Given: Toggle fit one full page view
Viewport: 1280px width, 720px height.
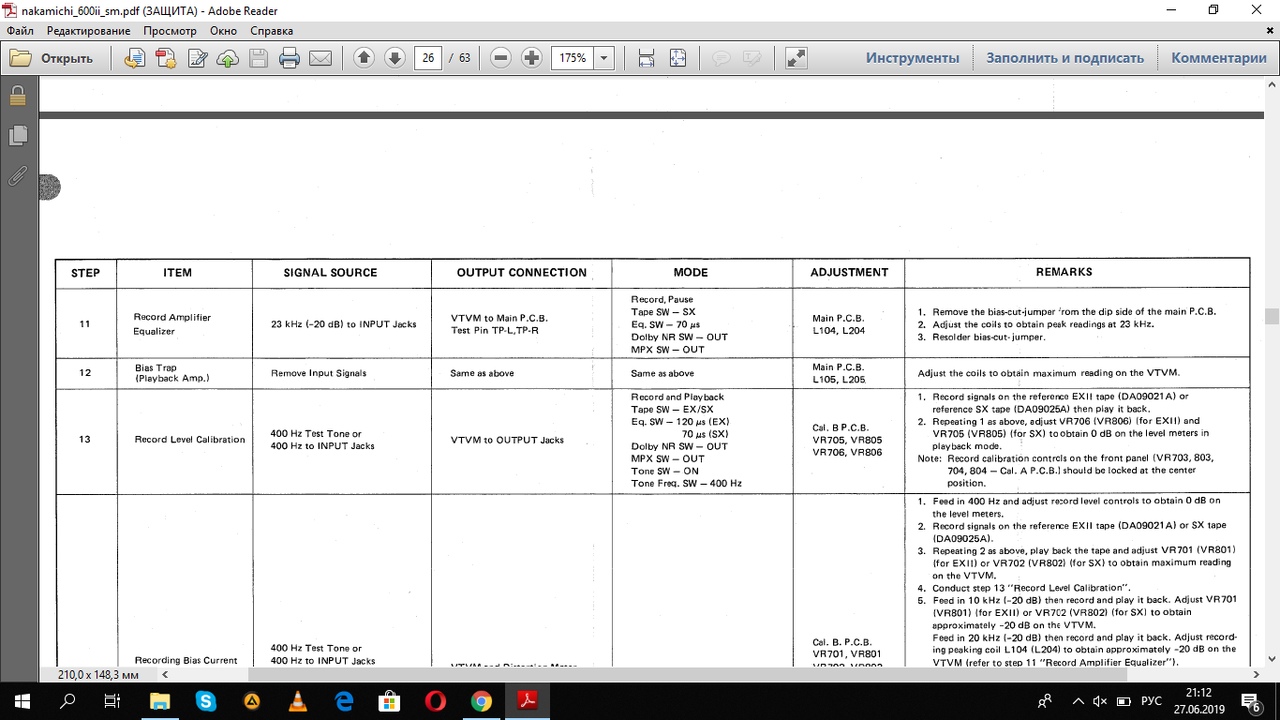Looking at the screenshot, I should 677,58.
